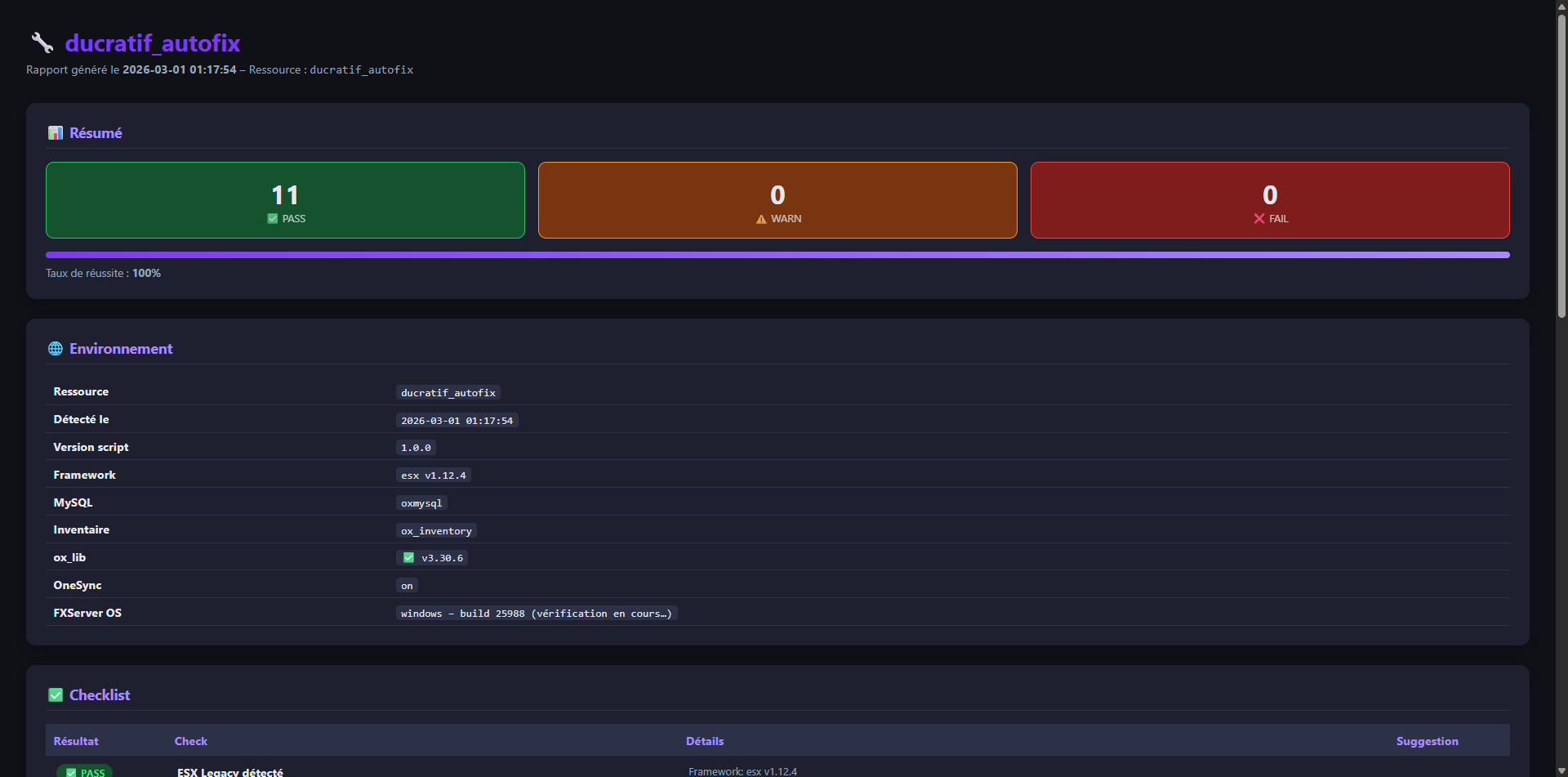Viewport: 1568px width, 777px height.
Task: Select the Suggestion column header
Action: click(x=1427, y=740)
